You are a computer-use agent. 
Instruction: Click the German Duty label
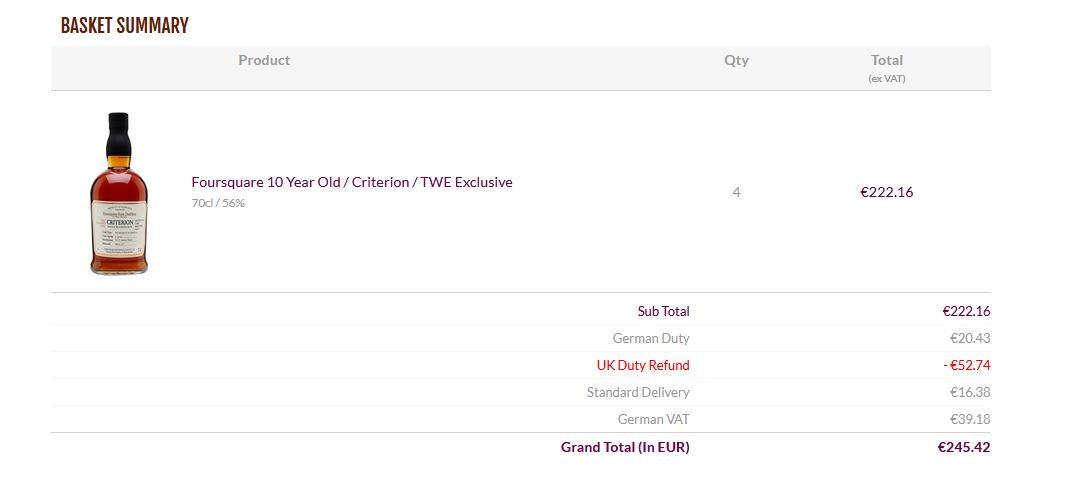[651, 338]
